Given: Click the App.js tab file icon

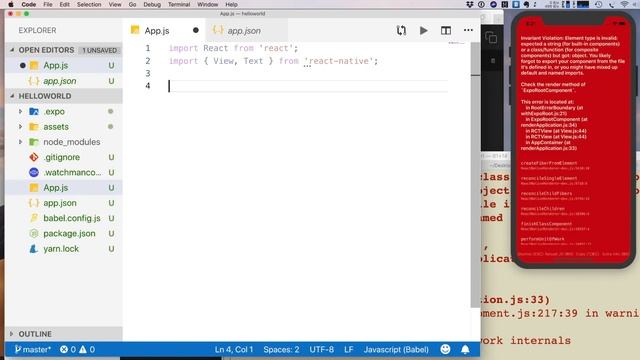Looking at the screenshot, I should [135, 30].
